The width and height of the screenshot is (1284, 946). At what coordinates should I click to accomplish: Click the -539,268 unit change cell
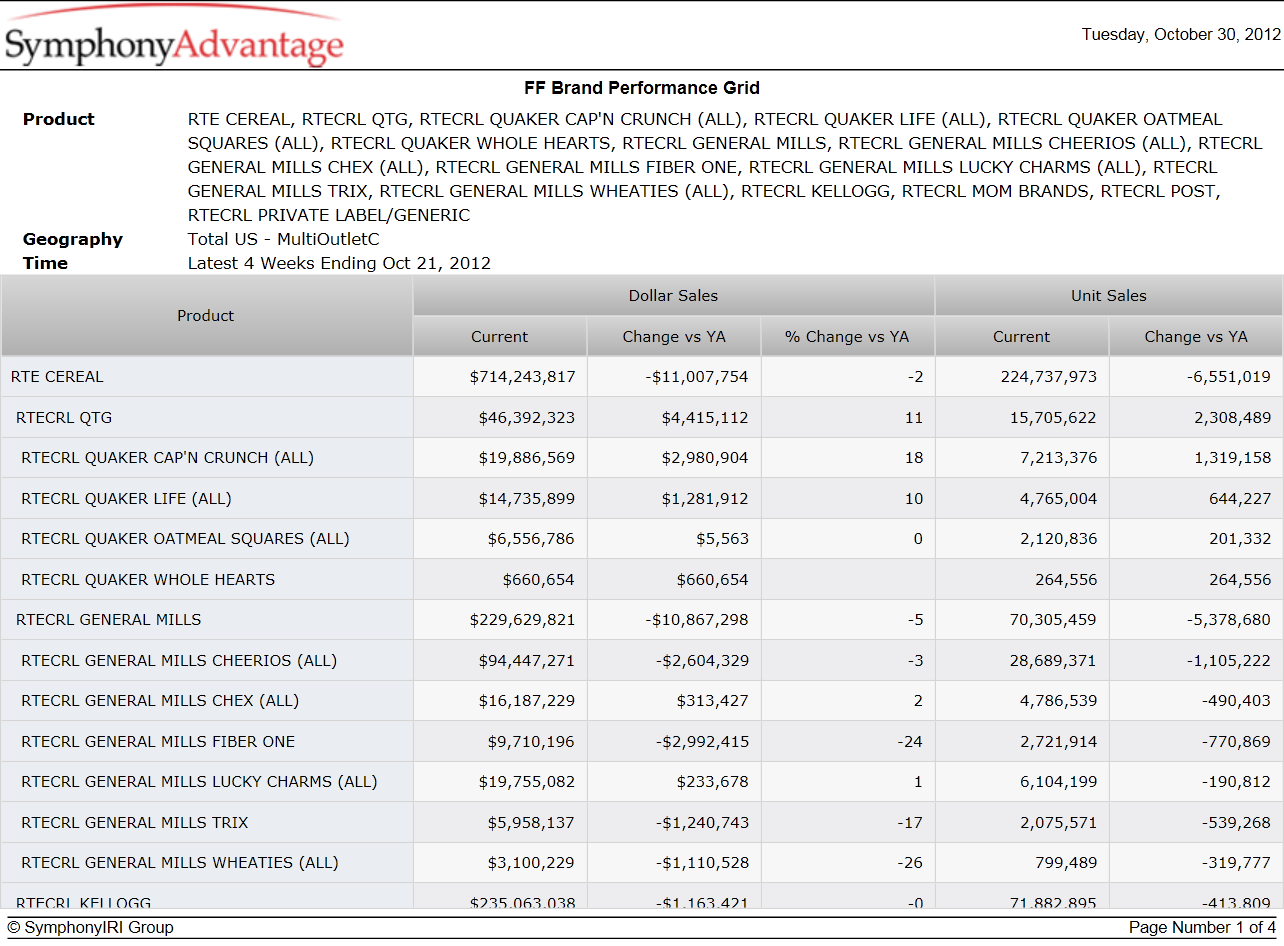1196,822
